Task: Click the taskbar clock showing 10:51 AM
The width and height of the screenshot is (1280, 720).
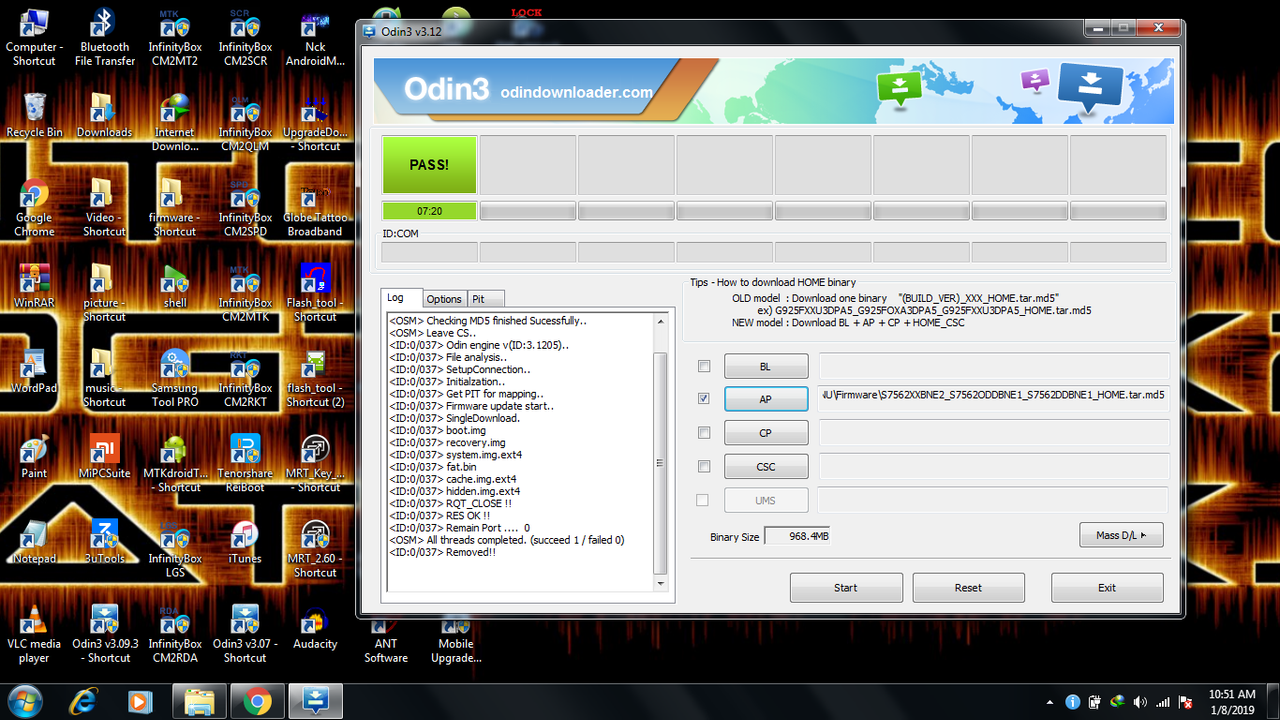Action: click(1232, 701)
